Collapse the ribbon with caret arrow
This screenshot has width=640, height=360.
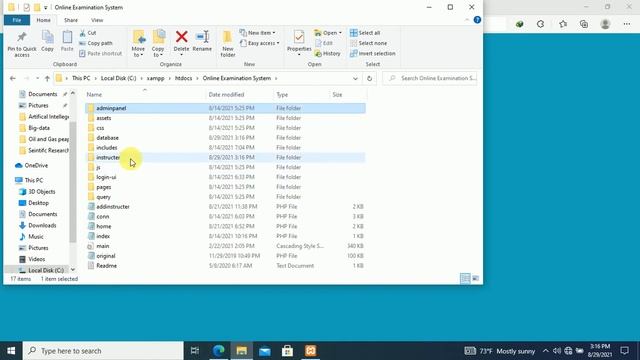pyautogui.click(x=467, y=20)
